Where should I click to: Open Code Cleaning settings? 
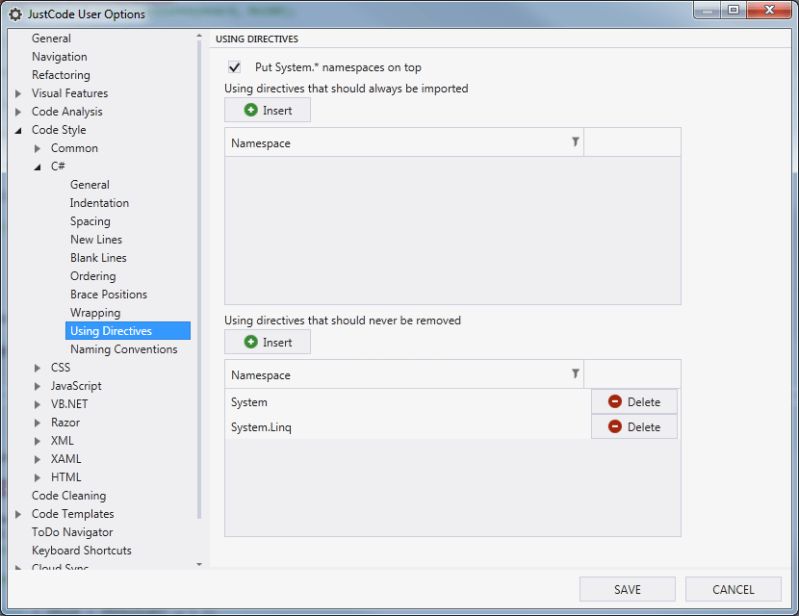click(69, 496)
